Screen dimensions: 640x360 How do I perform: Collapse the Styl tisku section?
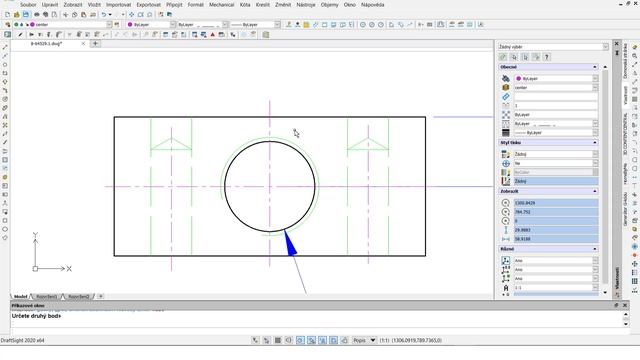595,143
